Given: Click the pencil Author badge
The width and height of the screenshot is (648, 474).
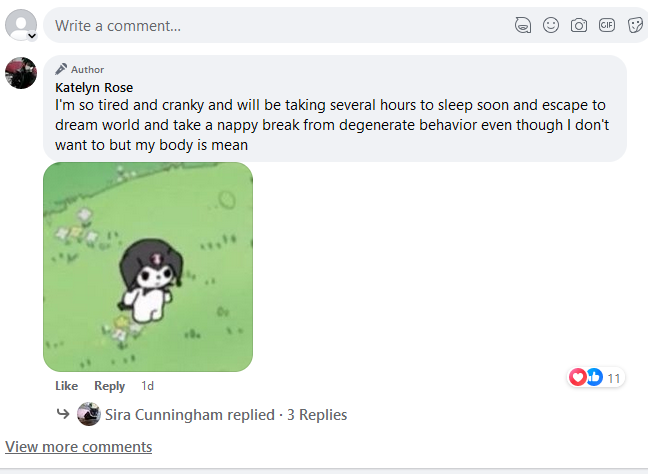Looking at the screenshot, I should pyautogui.click(x=79, y=69).
